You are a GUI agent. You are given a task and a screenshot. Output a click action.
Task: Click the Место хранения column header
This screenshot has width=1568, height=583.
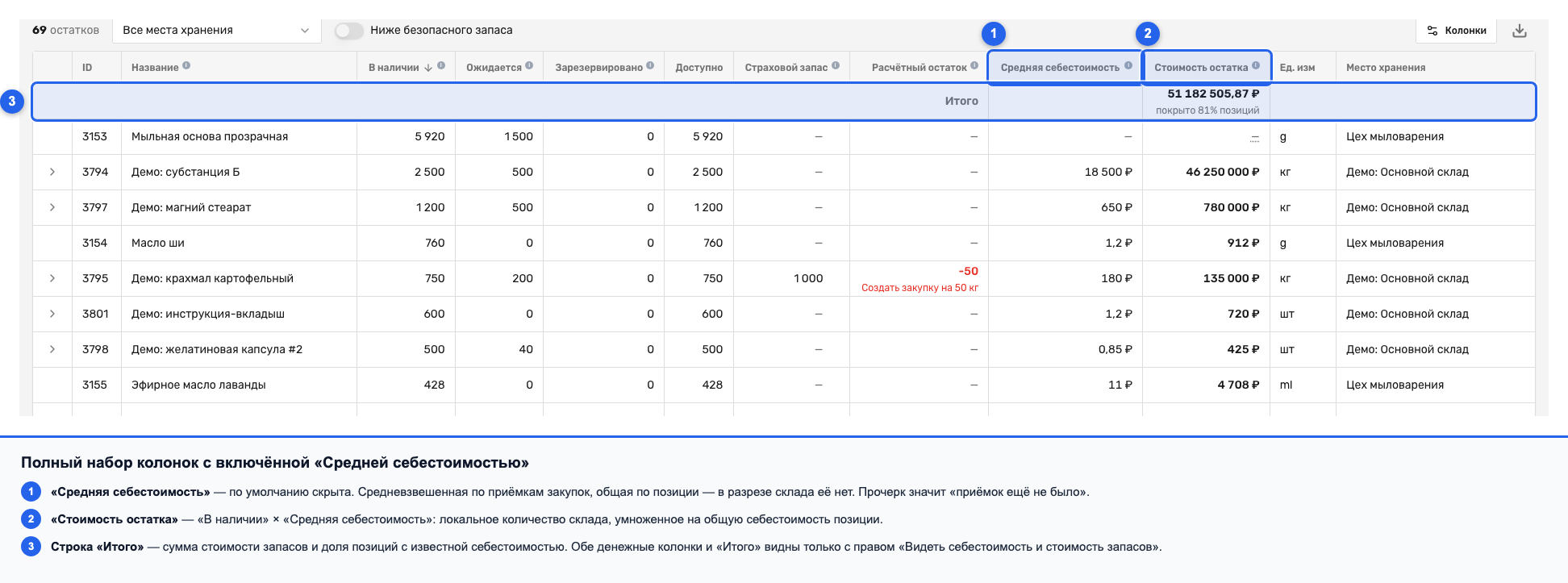click(x=1386, y=68)
